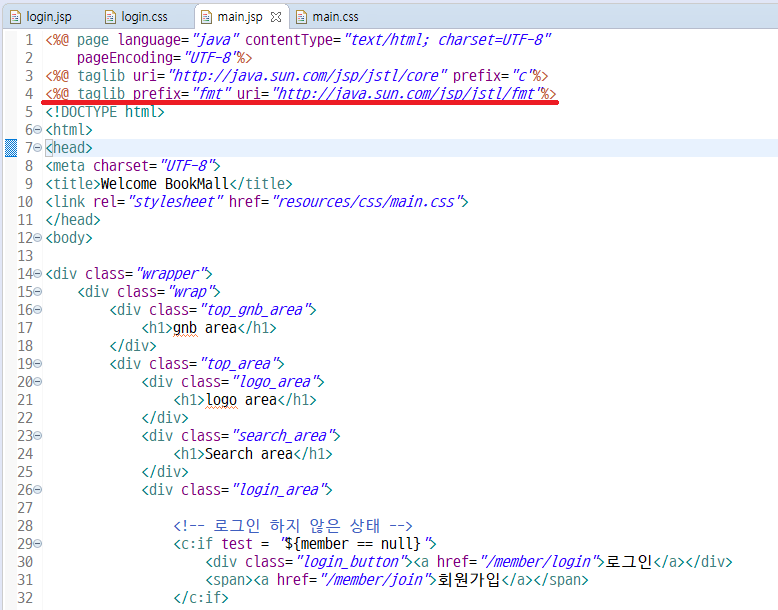Image resolution: width=778 pixels, height=610 pixels.
Task: Click the DOCTYPE html declaration
Action: tap(105, 112)
